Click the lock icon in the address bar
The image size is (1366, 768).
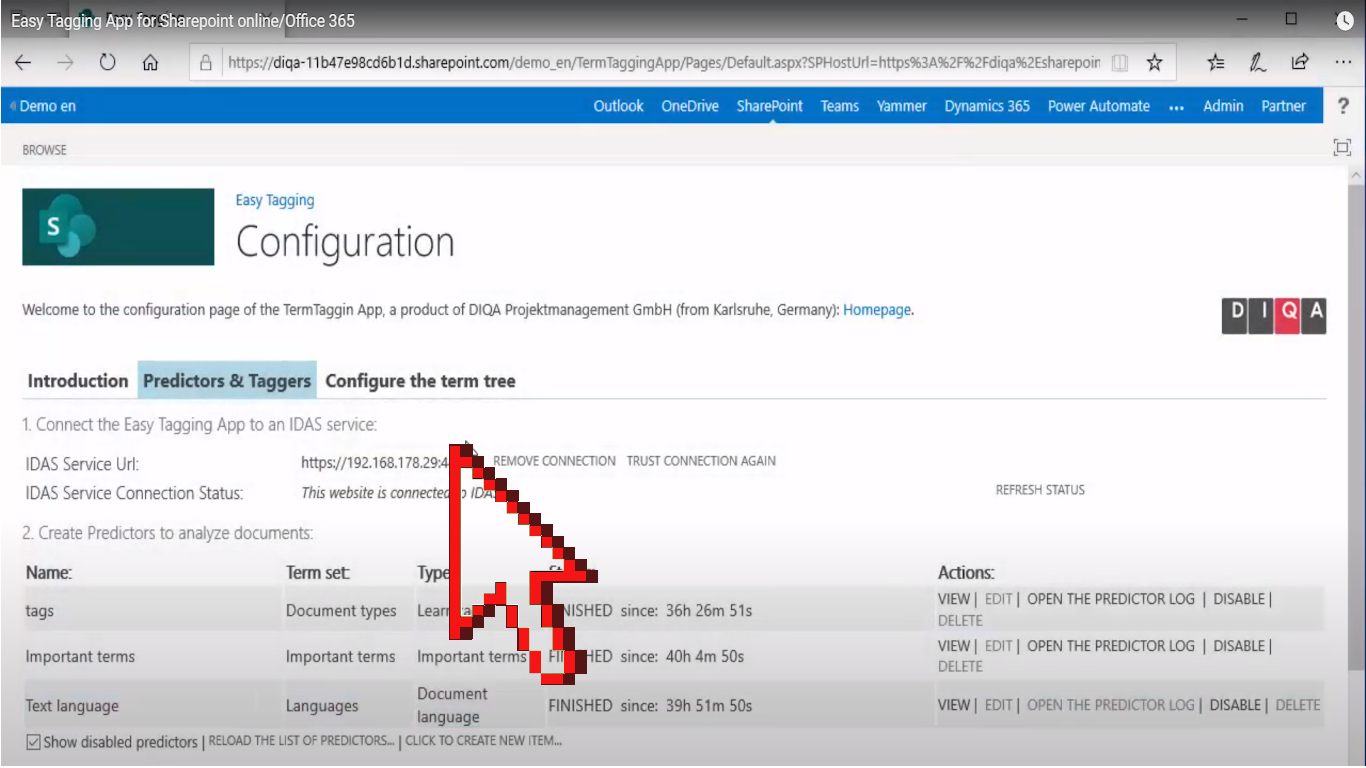pos(206,63)
